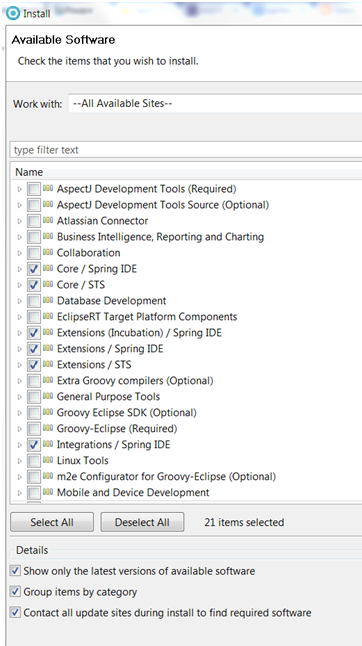The height and width of the screenshot is (646, 362).
Task: Click category icon beside Core / STS
Action: pos(48,285)
